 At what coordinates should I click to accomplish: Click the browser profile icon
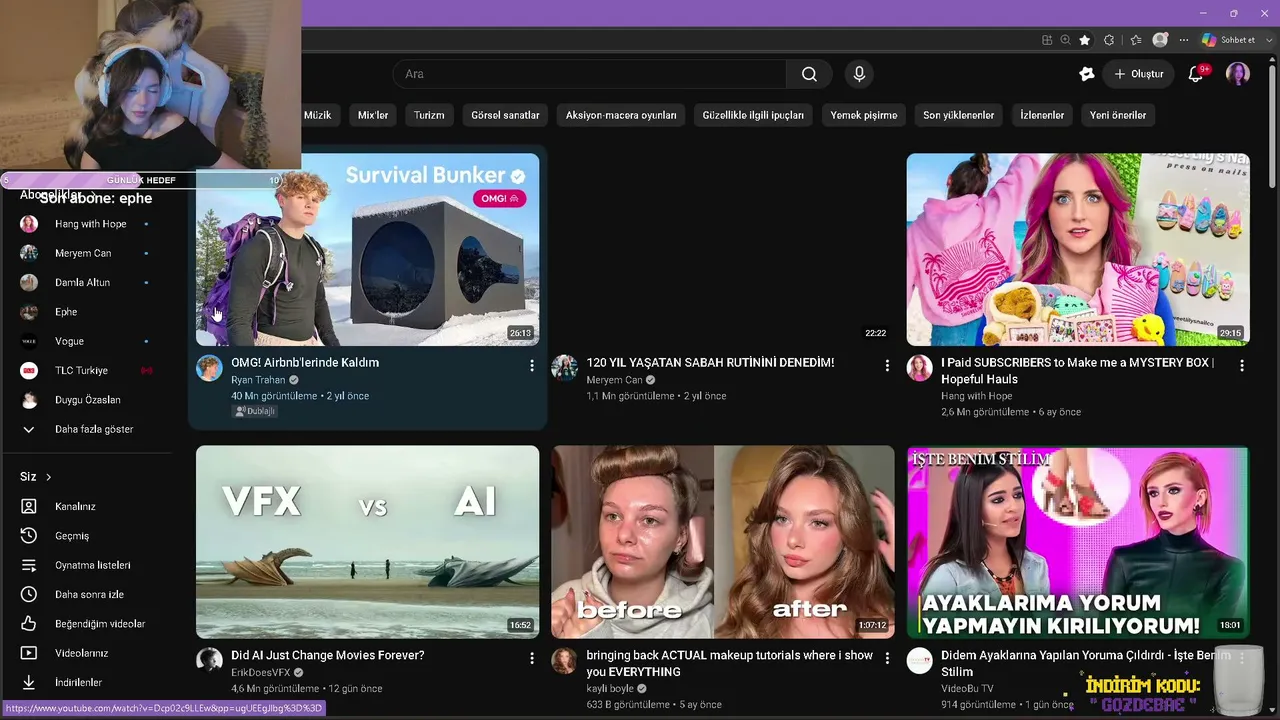pyautogui.click(x=1160, y=40)
